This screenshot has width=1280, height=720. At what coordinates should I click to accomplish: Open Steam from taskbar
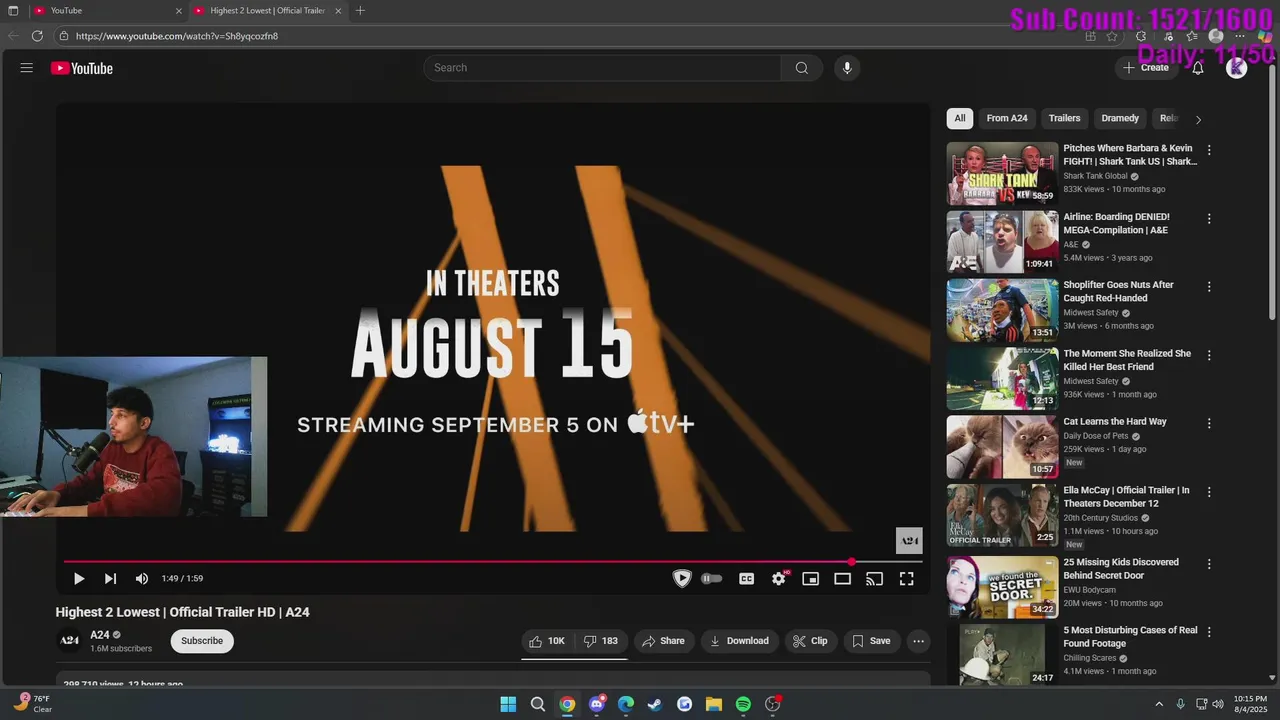tap(655, 704)
